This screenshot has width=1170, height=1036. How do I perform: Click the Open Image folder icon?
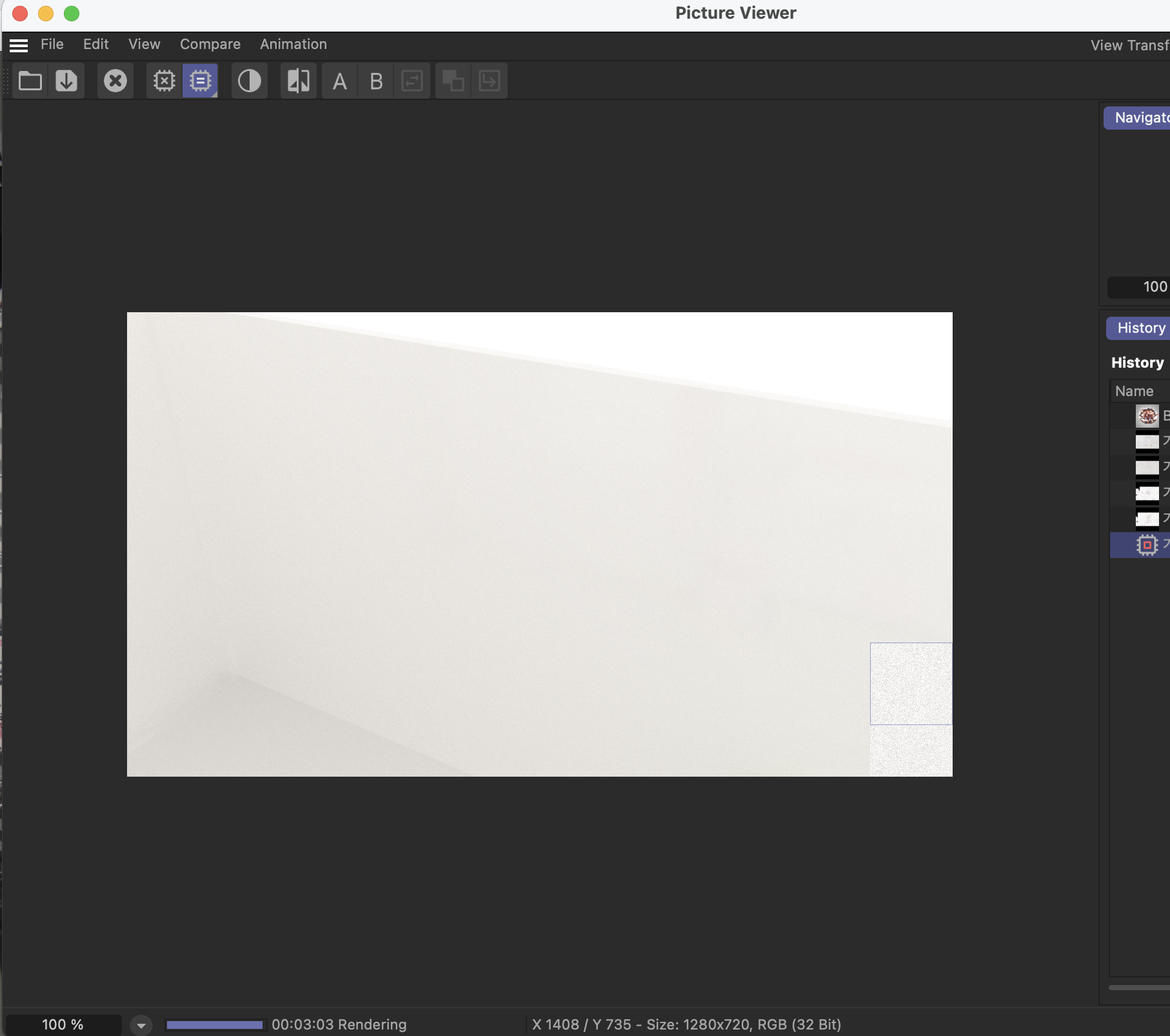(x=30, y=81)
